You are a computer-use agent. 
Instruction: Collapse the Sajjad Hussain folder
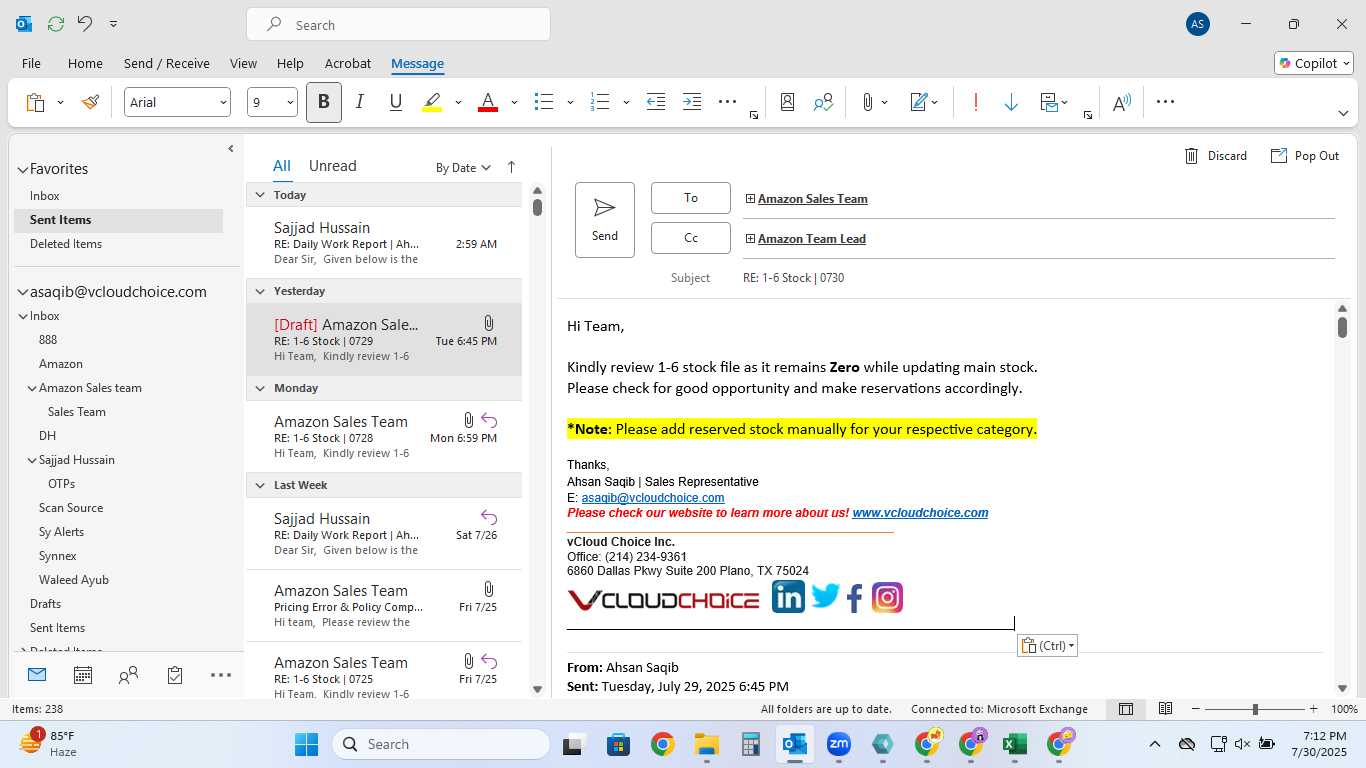(x=32, y=460)
